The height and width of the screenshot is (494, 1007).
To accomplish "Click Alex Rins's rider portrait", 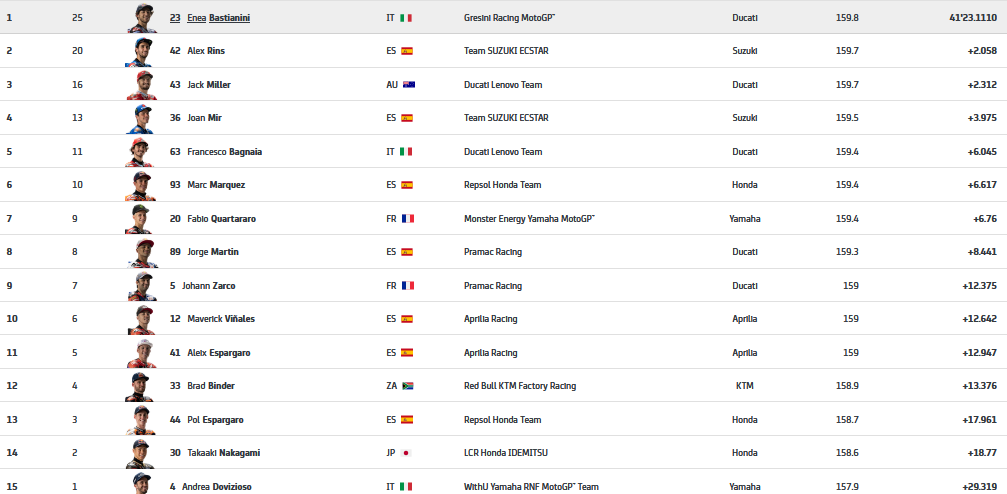I will (x=141, y=51).
